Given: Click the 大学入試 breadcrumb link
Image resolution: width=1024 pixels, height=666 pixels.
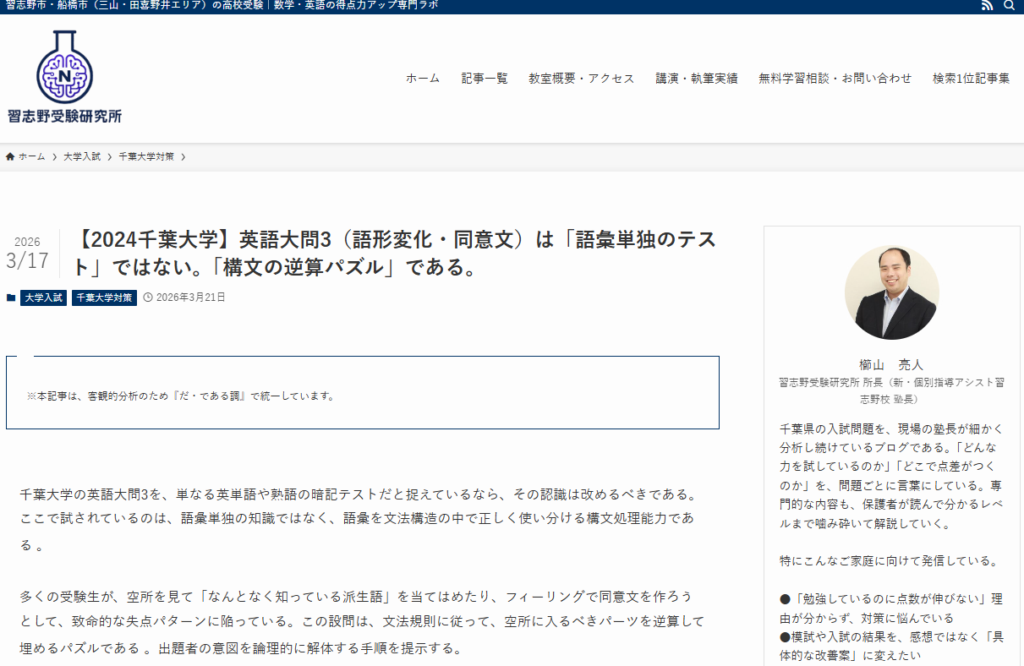Looking at the screenshot, I should [82, 157].
